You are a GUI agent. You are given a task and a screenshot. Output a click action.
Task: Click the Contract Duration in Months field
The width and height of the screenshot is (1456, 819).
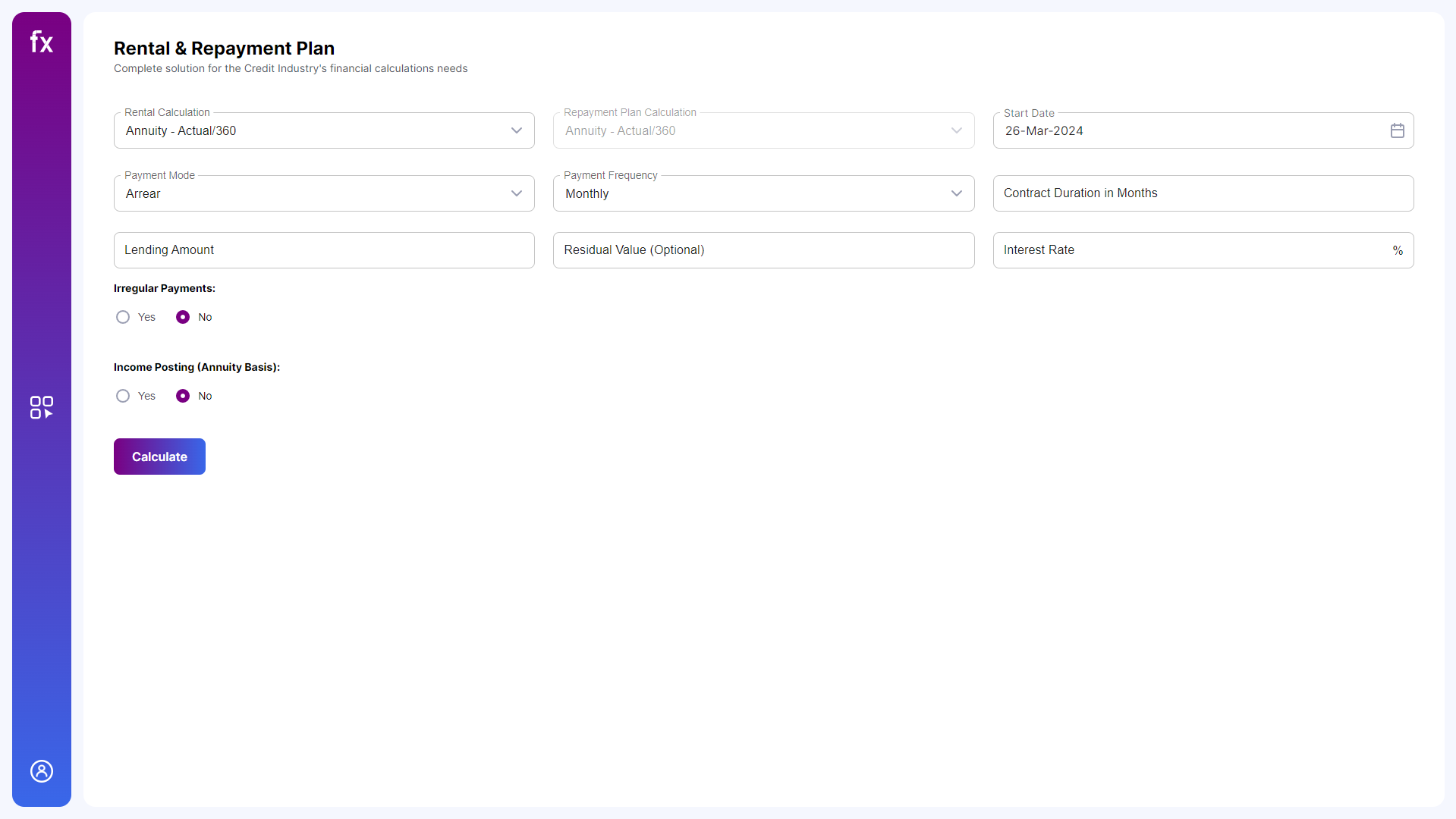tap(1203, 193)
